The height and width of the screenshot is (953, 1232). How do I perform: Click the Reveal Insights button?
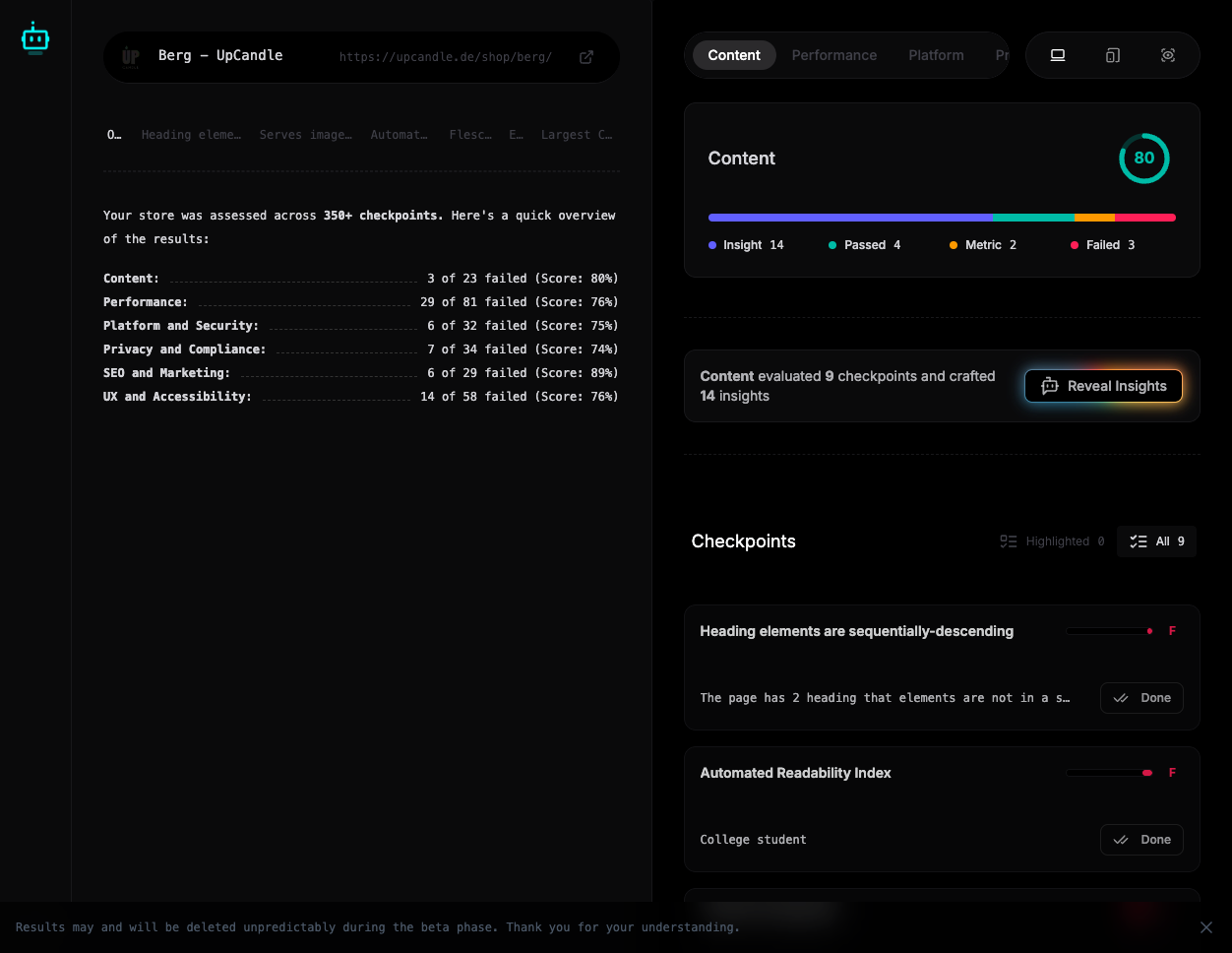click(x=1103, y=386)
